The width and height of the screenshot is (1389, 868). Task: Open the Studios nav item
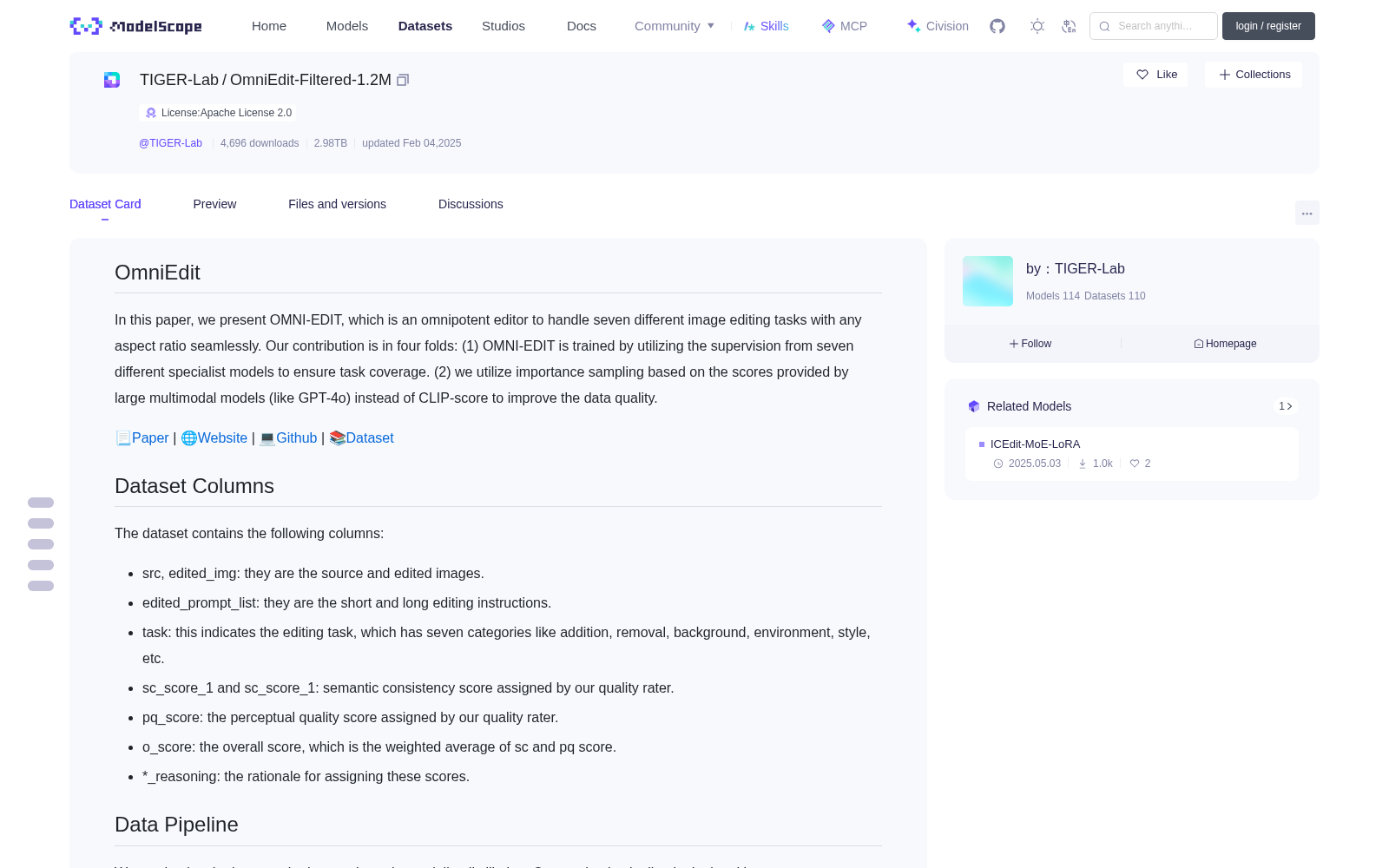click(504, 26)
